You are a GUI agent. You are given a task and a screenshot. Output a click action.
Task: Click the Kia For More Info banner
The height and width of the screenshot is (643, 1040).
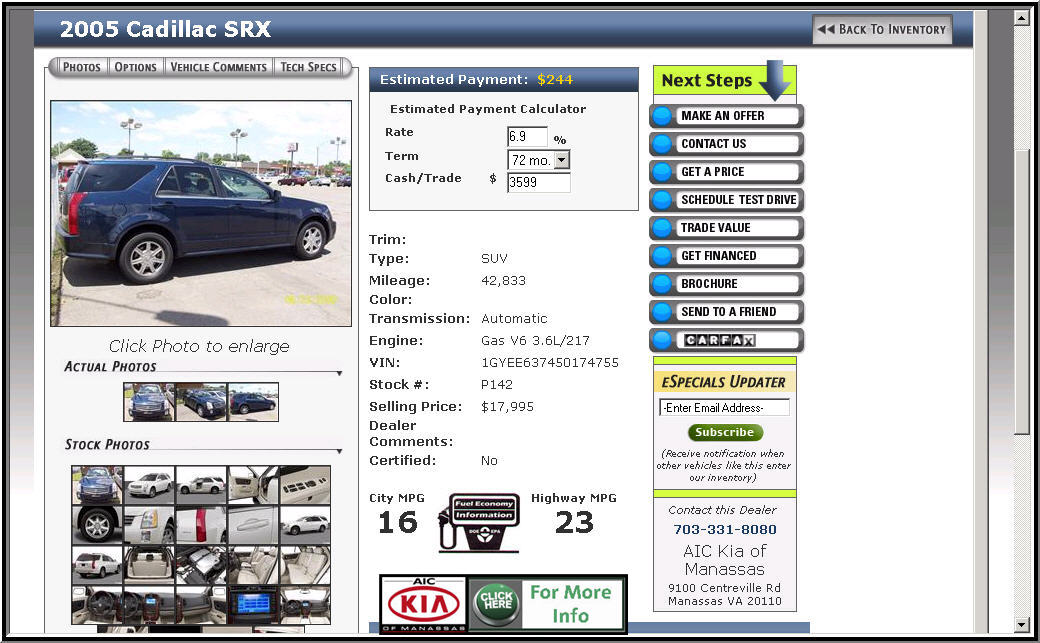pos(503,604)
